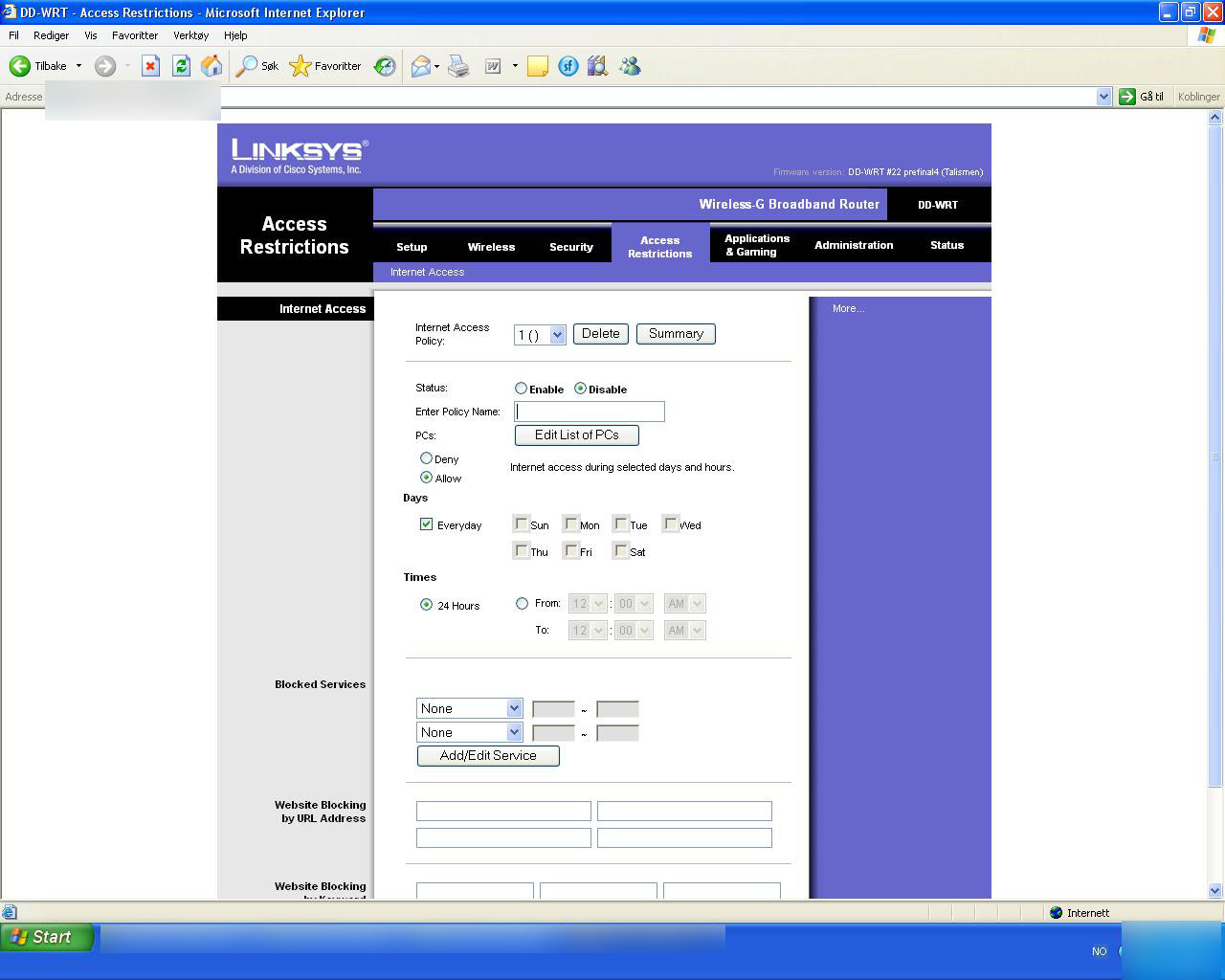Click the page vertical scrollbar down arrow
This screenshot has height=980, width=1225.
[1215, 890]
